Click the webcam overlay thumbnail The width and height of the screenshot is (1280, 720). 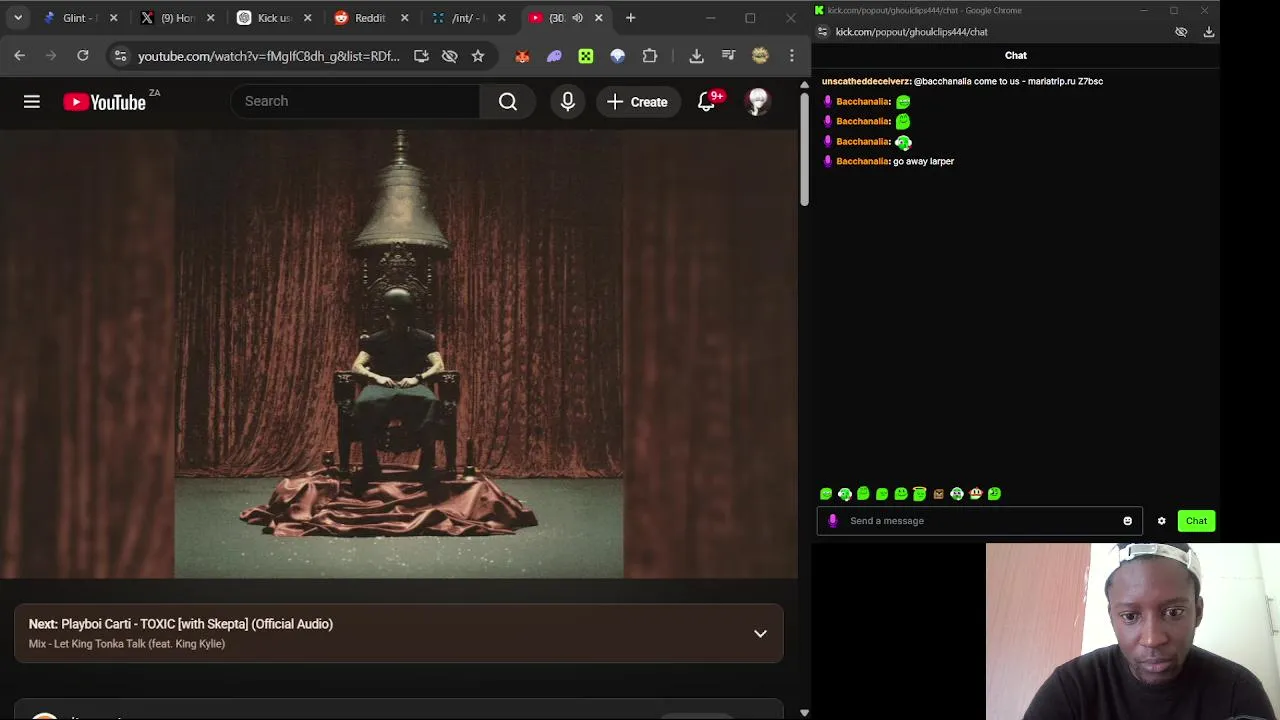coord(1132,631)
